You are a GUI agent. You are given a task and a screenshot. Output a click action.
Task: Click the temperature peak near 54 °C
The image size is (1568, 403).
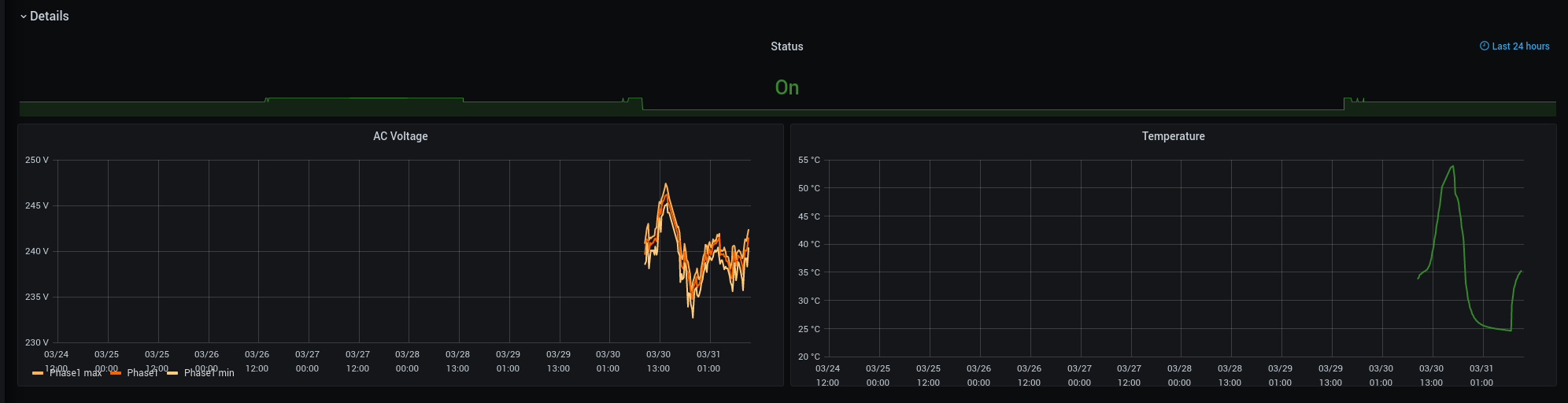(x=1452, y=167)
